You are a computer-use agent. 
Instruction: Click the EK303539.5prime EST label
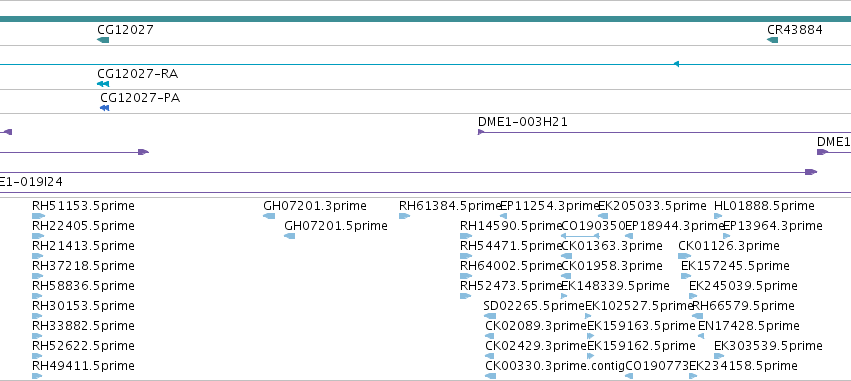[768, 346]
